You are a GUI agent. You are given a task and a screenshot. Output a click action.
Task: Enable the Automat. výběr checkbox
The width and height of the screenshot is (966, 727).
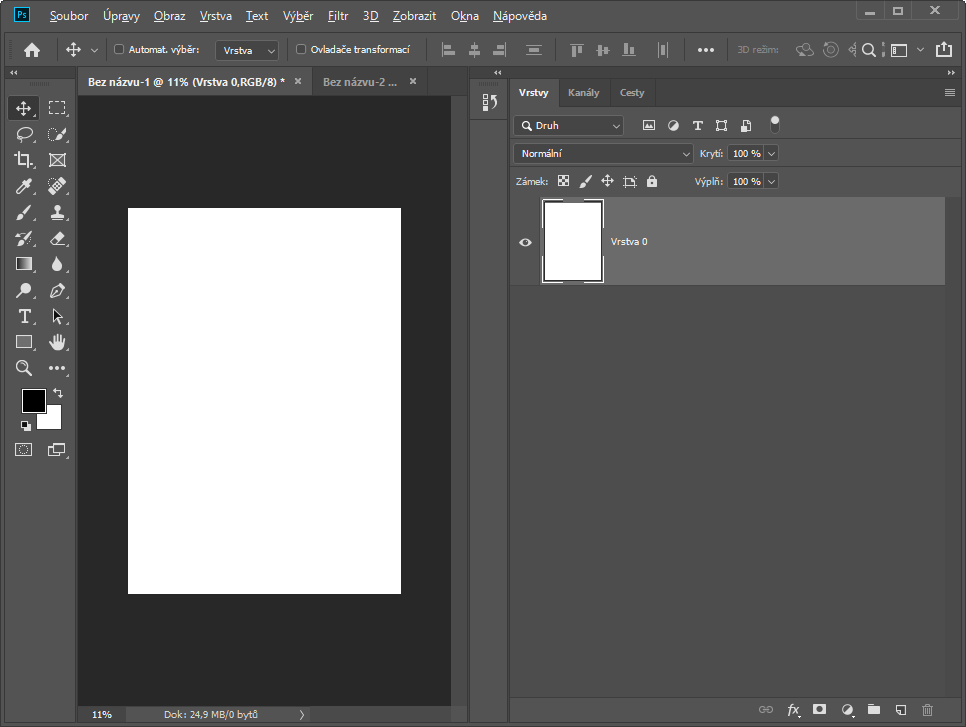coord(120,49)
